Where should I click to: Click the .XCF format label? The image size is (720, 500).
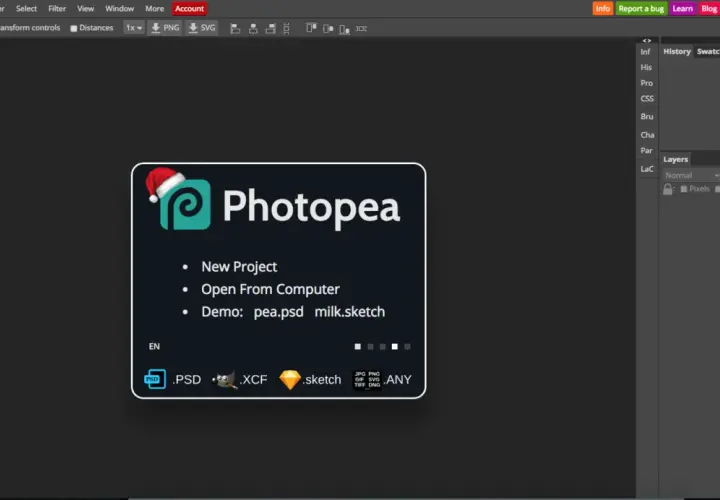(x=253, y=380)
